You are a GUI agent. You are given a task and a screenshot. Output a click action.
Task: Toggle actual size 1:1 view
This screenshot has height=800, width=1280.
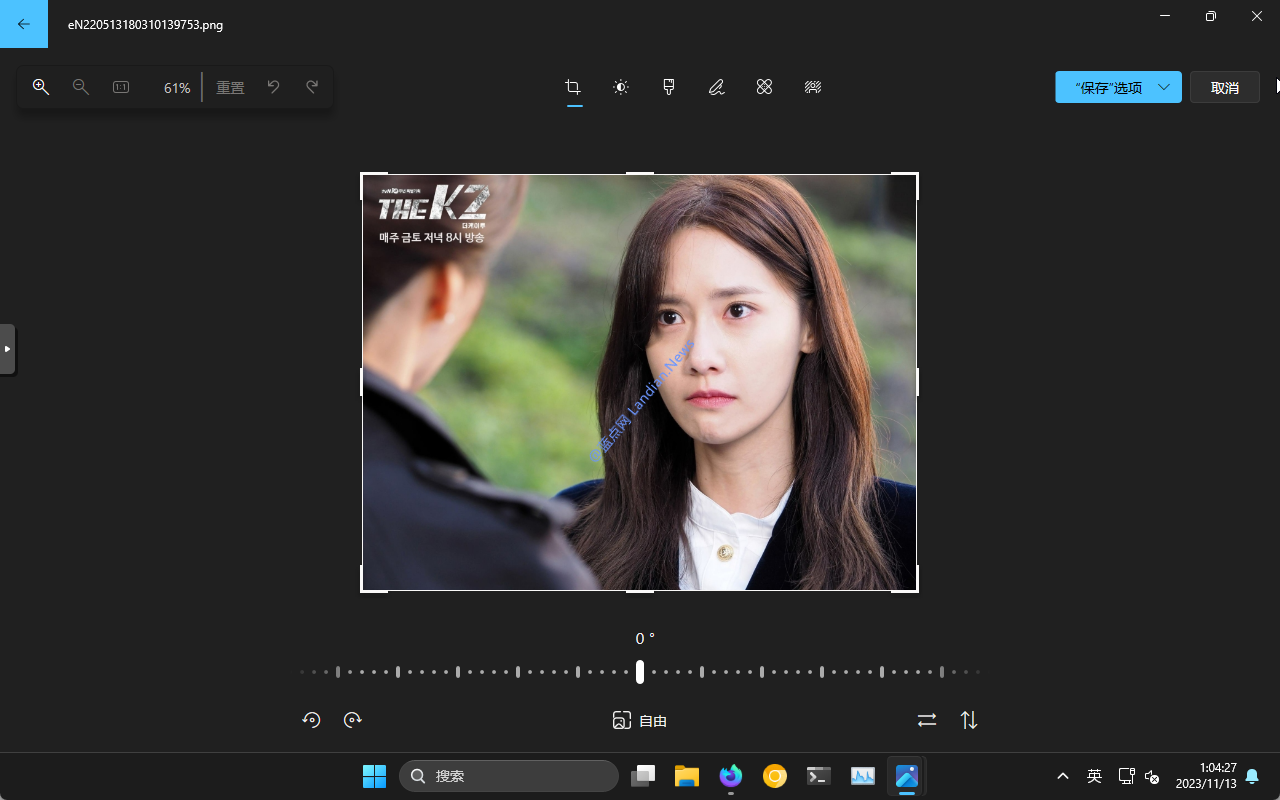click(121, 87)
